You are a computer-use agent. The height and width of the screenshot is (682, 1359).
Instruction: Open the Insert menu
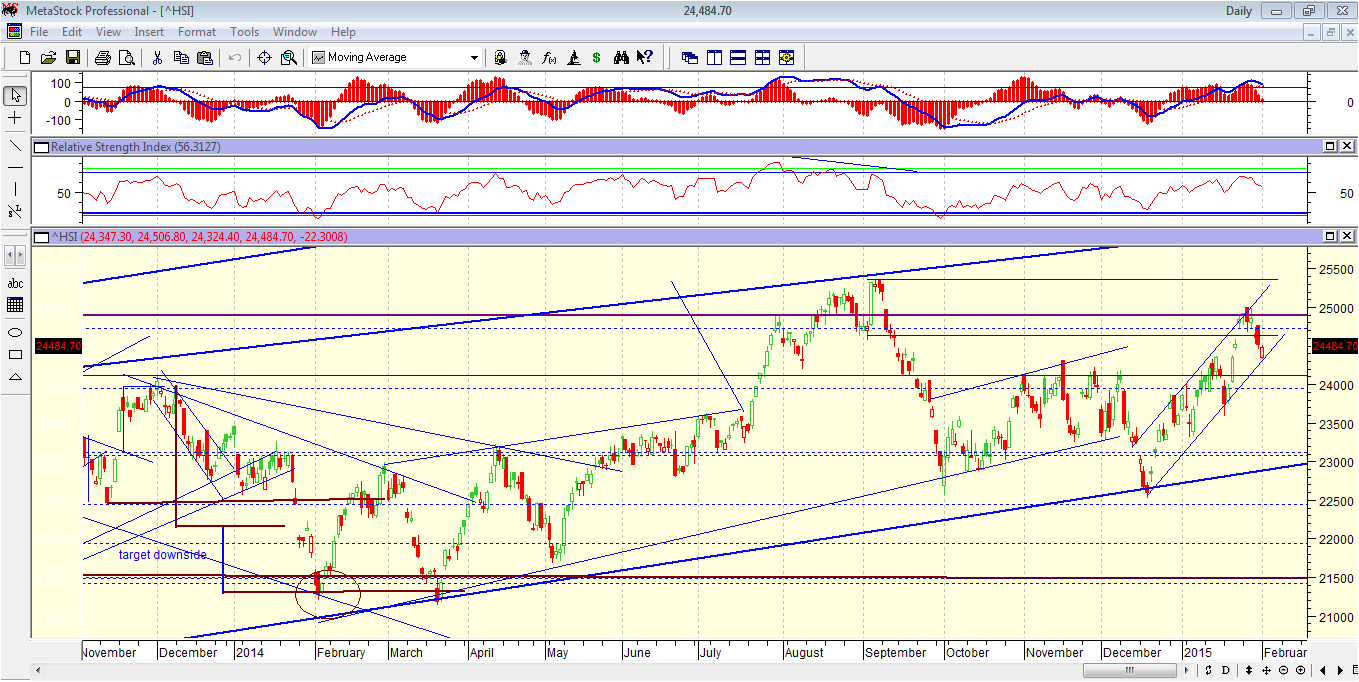(149, 32)
